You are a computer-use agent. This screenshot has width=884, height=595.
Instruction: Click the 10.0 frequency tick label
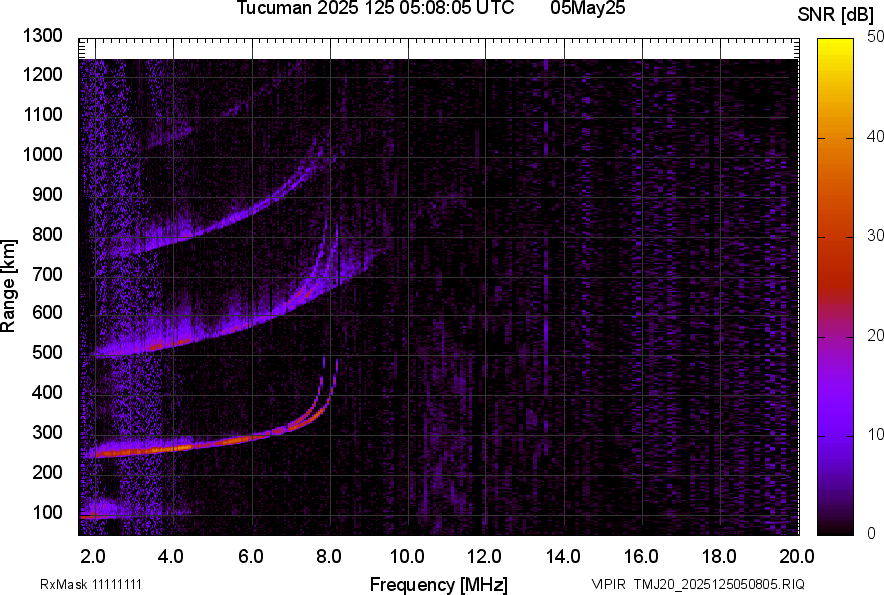click(407, 557)
